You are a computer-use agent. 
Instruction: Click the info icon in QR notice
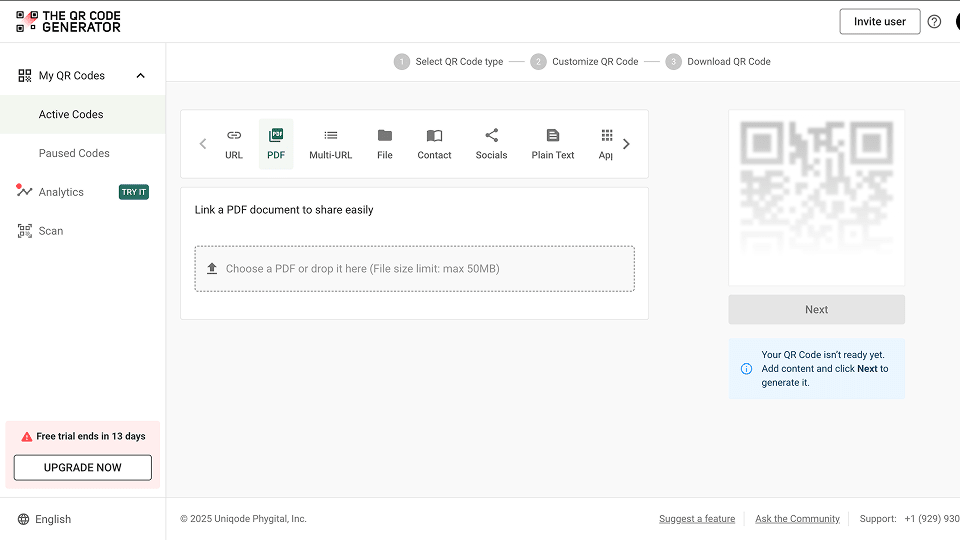tap(746, 369)
